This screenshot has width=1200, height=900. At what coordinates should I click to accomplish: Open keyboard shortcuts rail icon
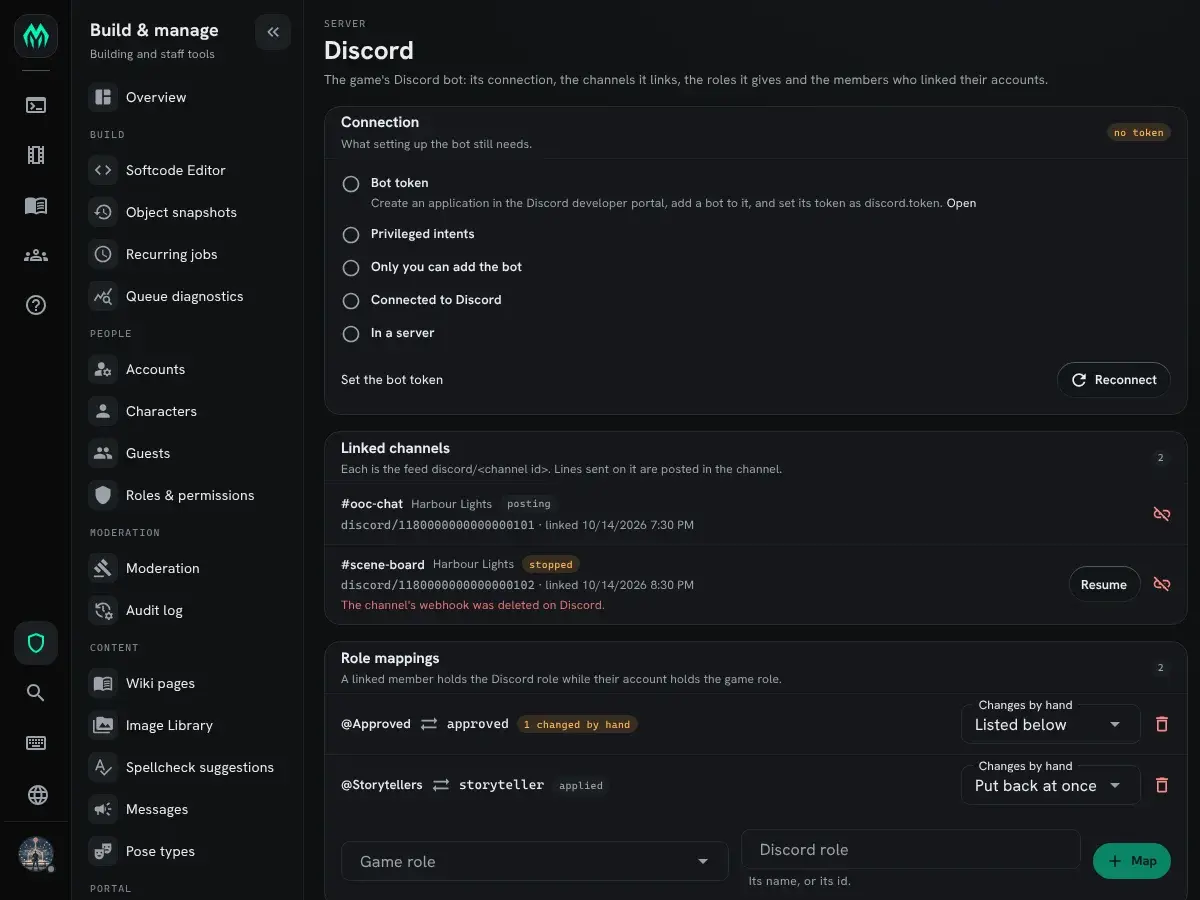coord(36,743)
